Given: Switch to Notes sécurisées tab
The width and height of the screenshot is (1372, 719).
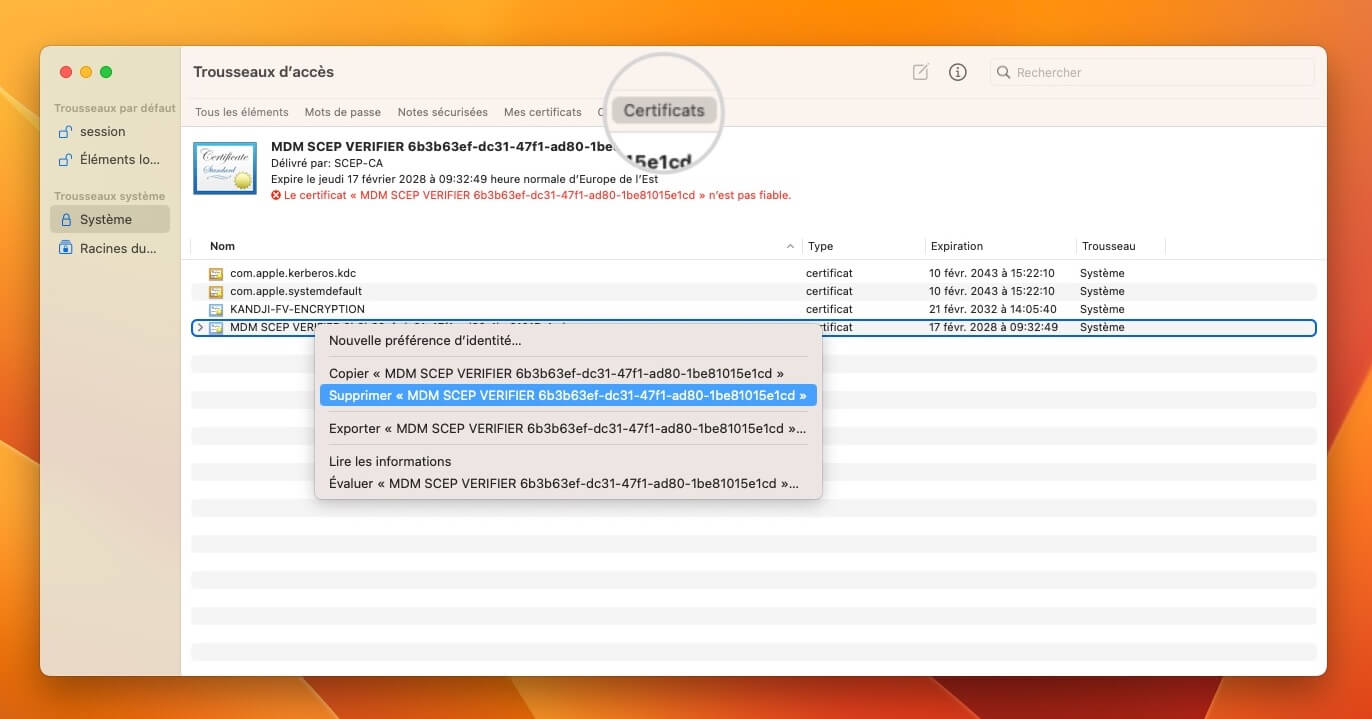Looking at the screenshot, I should pos(443,112).
